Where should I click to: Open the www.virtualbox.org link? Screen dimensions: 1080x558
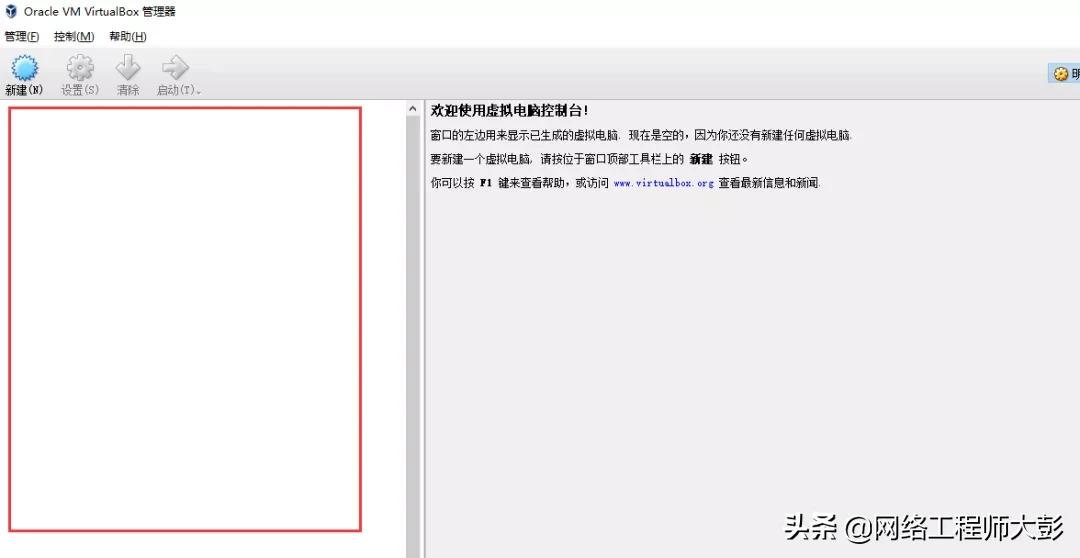point(663,183)
